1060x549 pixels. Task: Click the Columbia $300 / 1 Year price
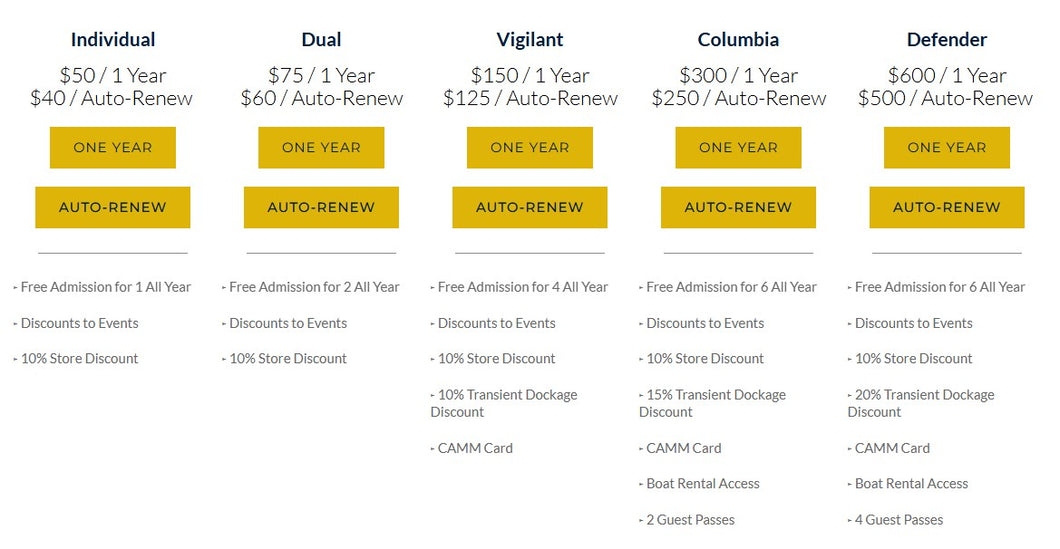738,75
